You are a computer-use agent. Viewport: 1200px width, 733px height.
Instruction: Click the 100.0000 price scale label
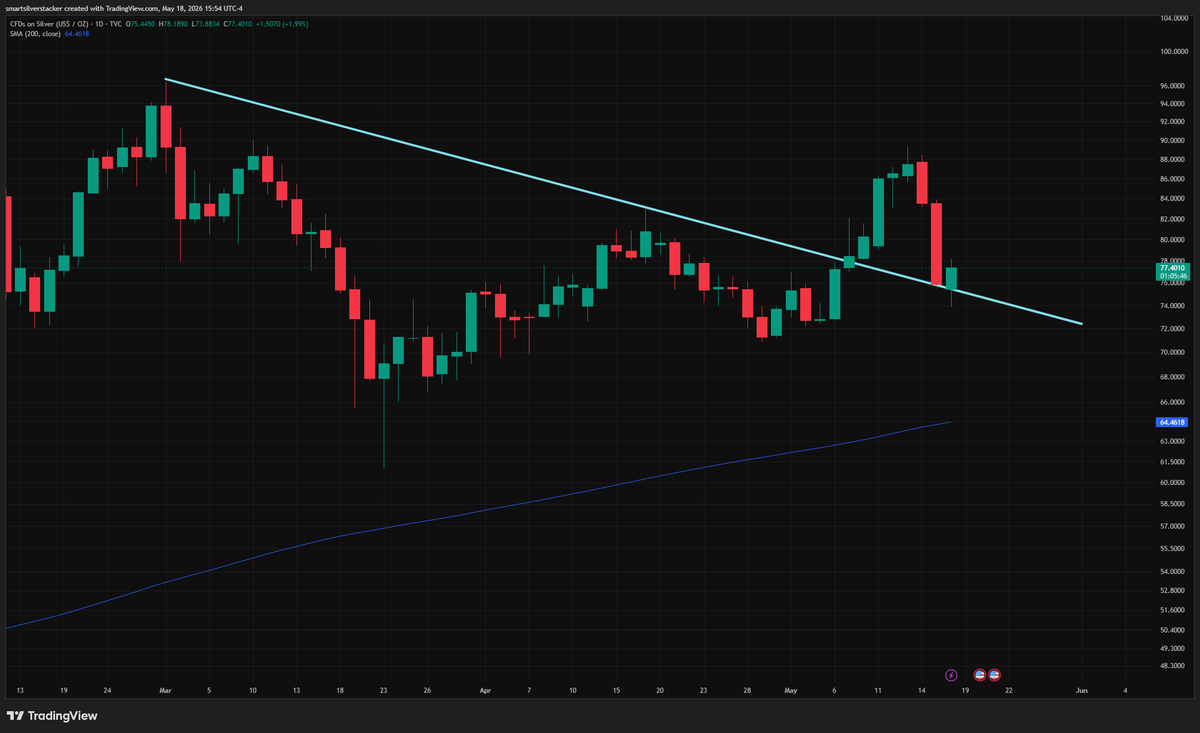1173,52
